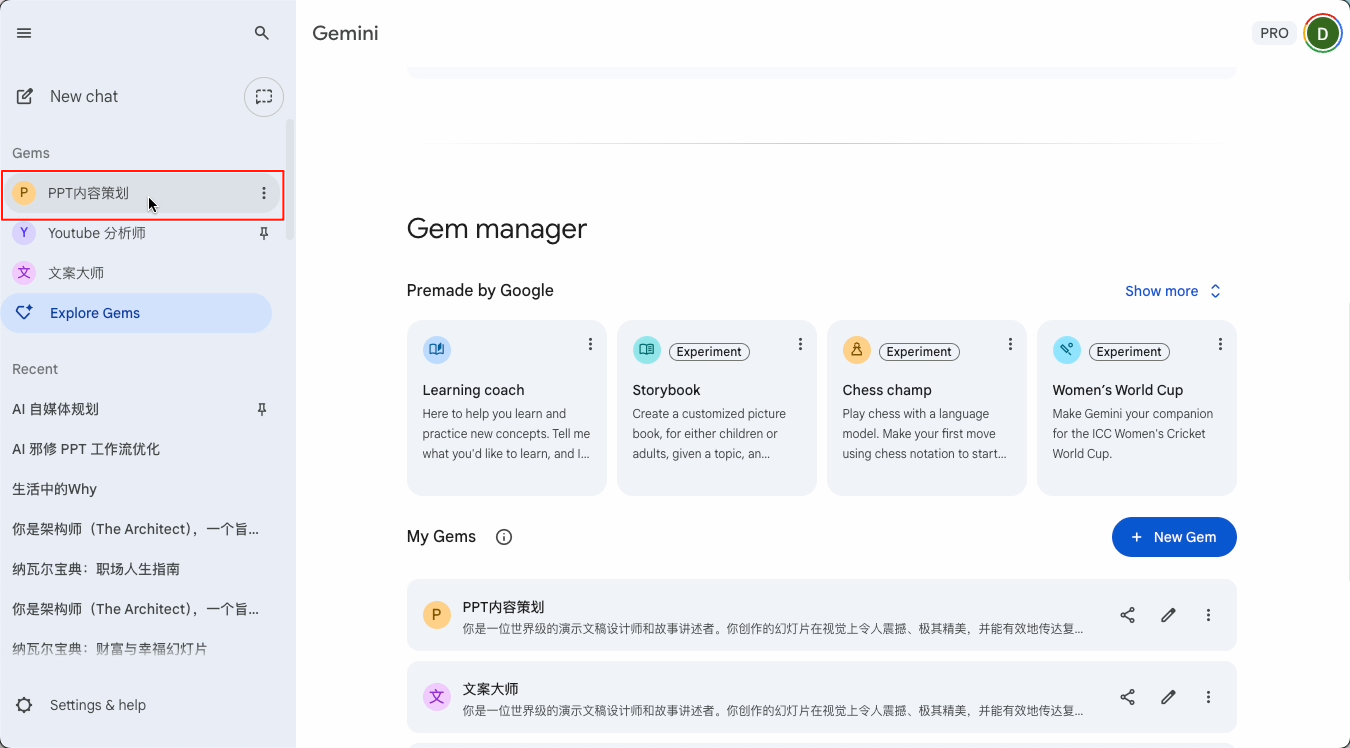Screen dimensions: 1350x748
Task: Create a gem with the New Gem button
Action: tap(1174, 537)
